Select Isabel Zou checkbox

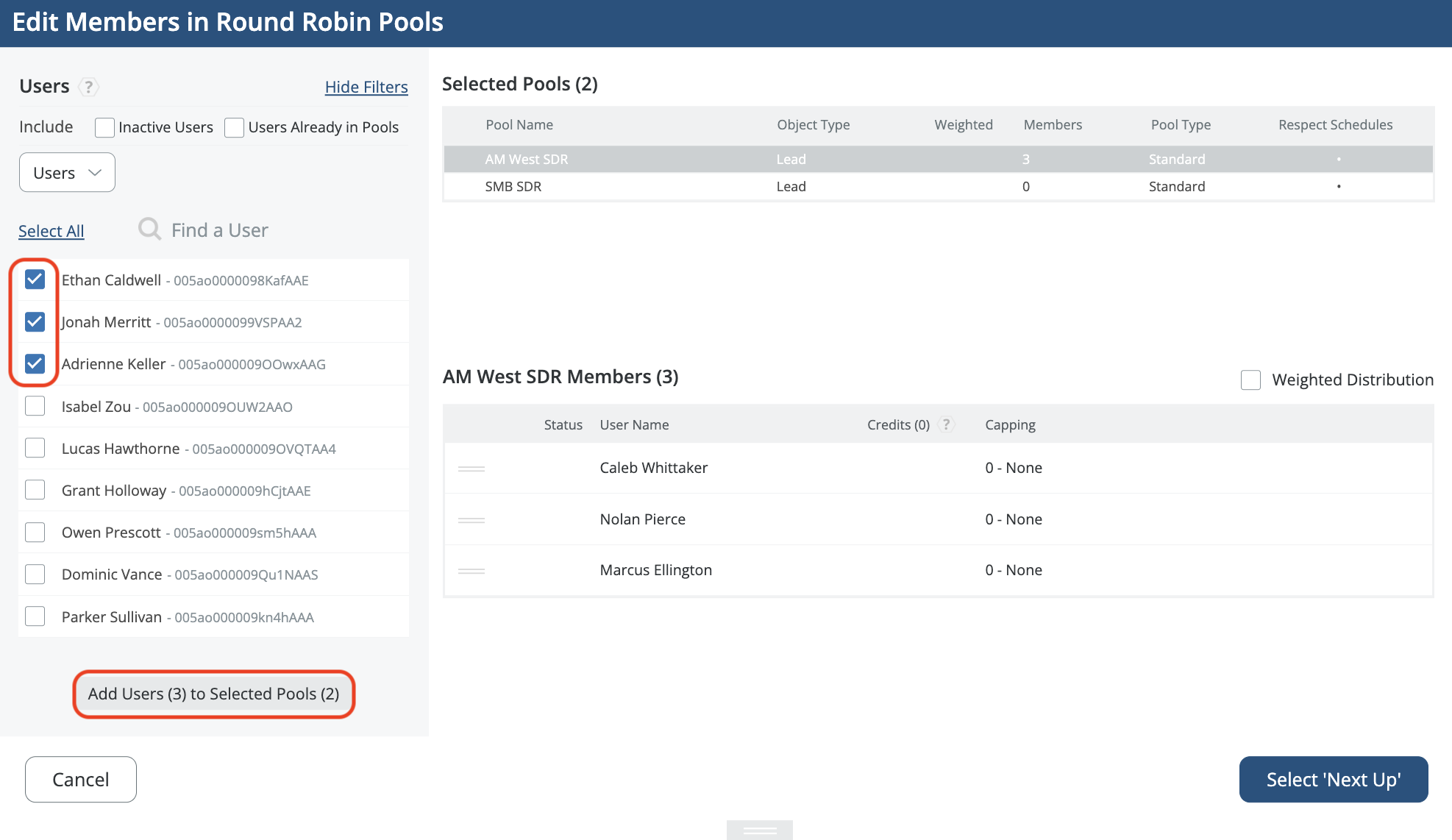35,406
